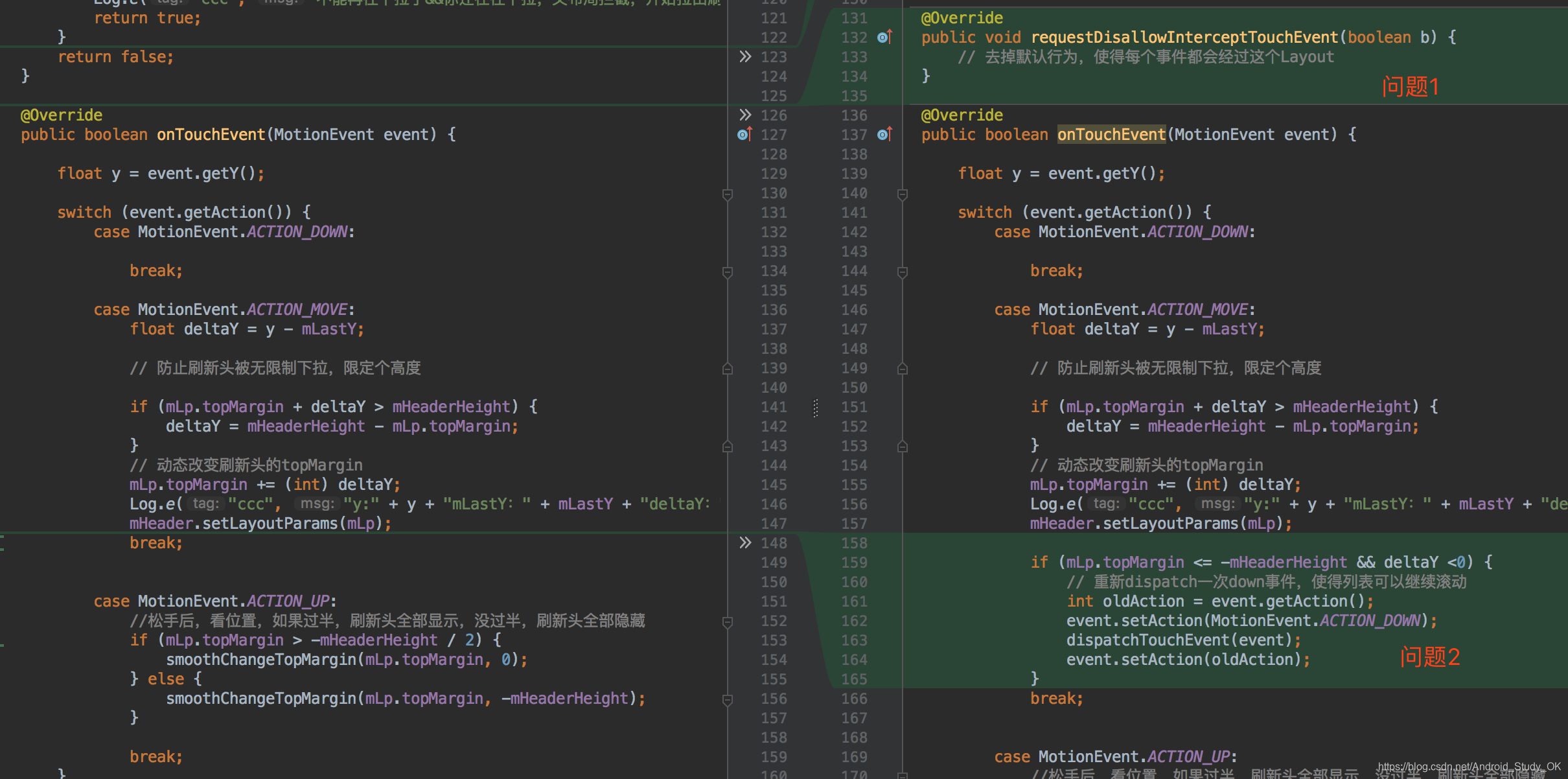Toggle the fold marker at left line 152
Viewport: 1568px width, 779px height.
click(x=728, y=622)
